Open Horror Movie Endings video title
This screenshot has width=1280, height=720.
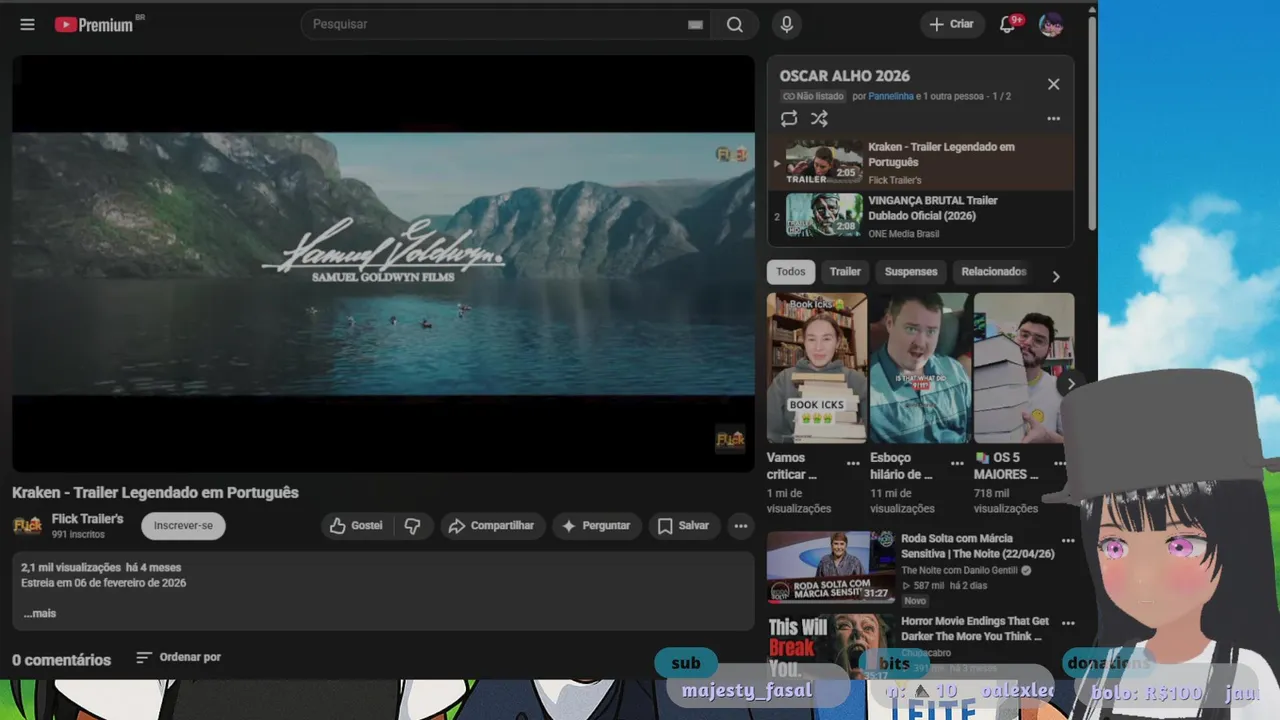point(975,628)
